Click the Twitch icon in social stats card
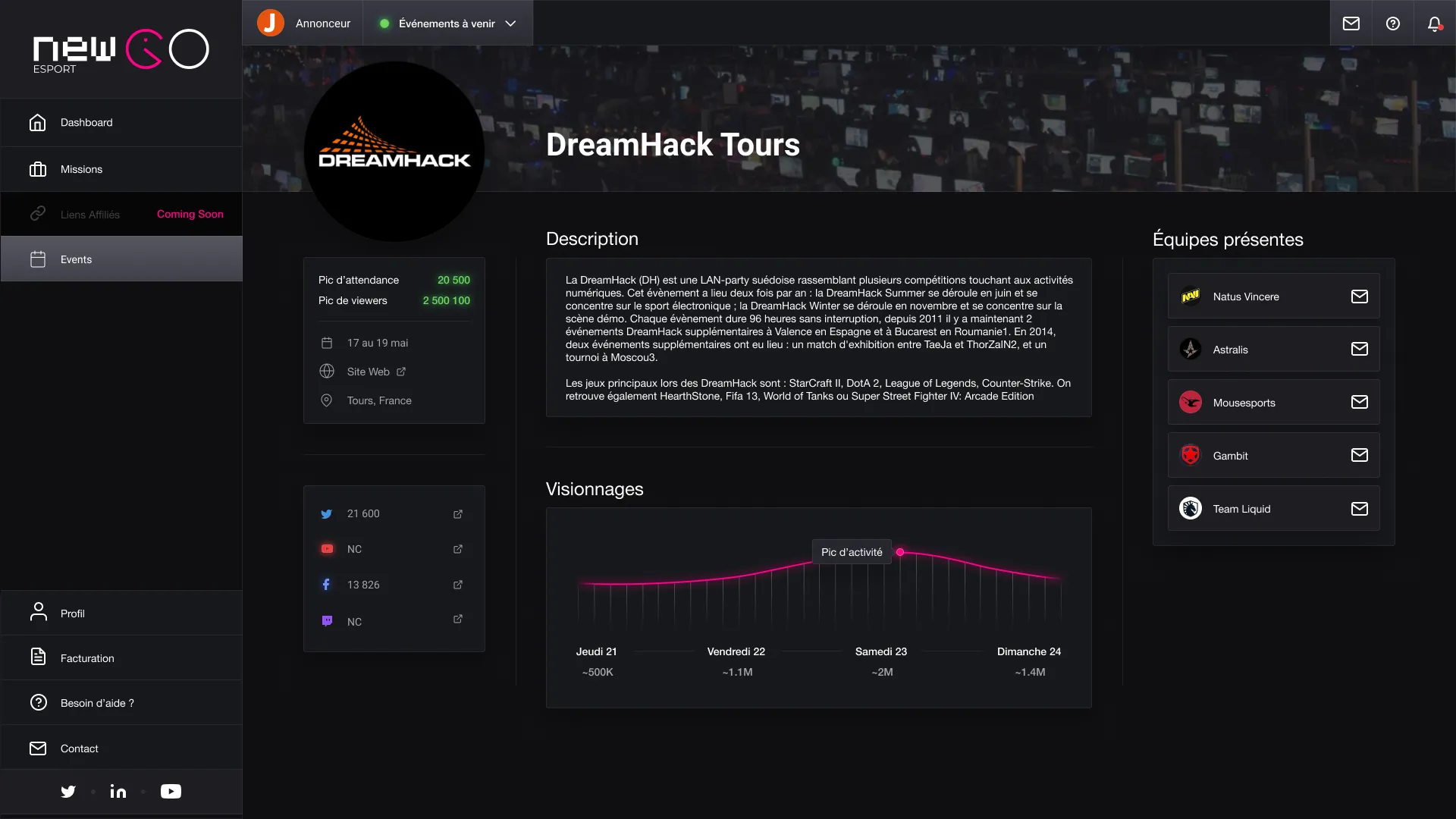Viewport: 1456px width, 819px height. pyautogui.click(x=327, y=621)
